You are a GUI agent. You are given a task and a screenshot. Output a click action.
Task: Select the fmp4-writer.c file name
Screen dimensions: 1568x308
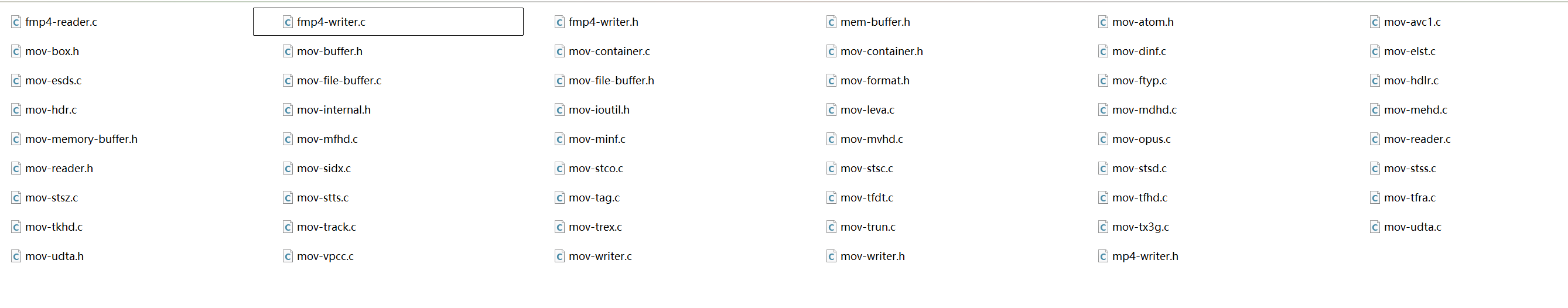pos(331,22)
